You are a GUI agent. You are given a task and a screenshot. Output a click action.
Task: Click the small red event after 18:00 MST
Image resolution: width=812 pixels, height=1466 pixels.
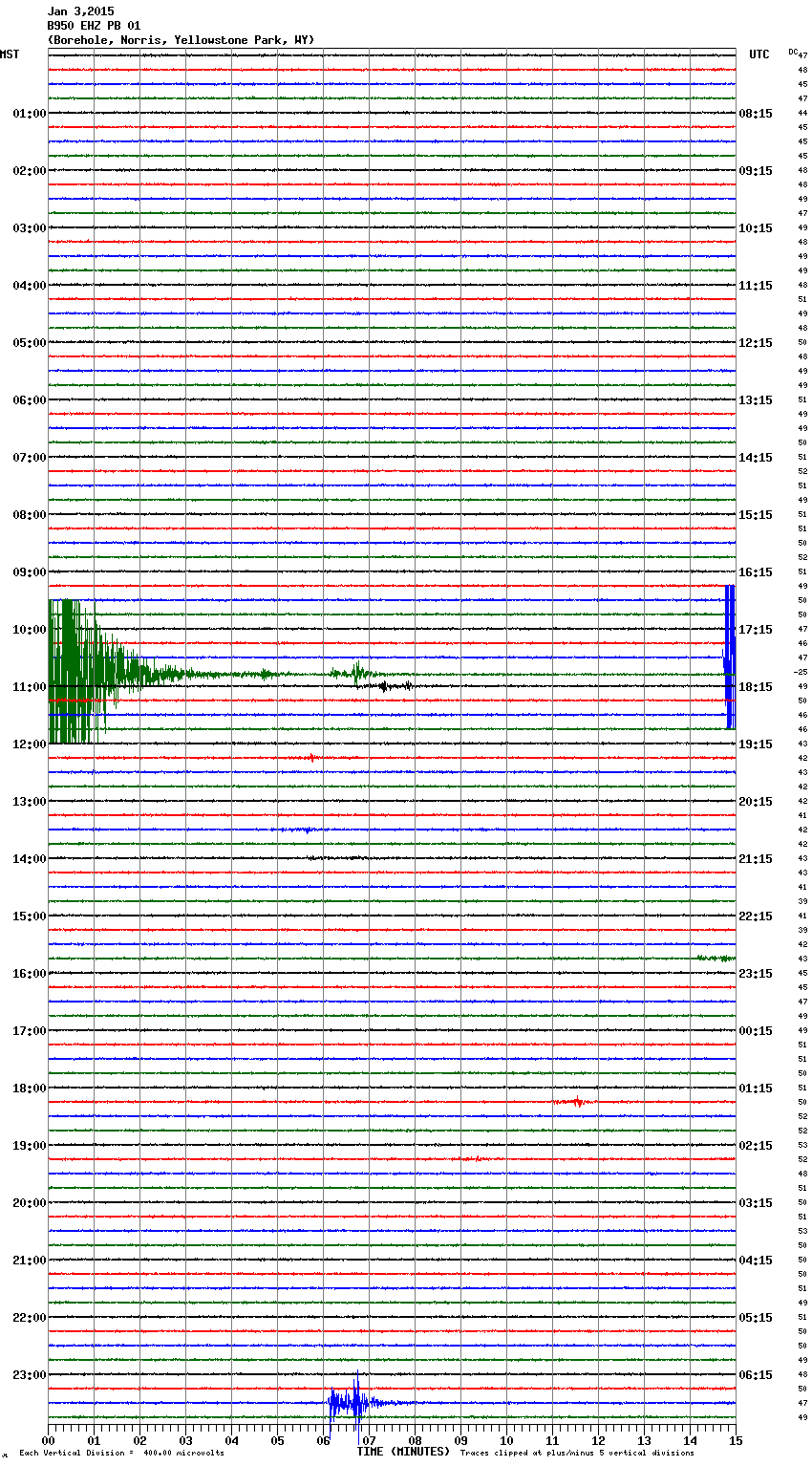[575, 1102]
